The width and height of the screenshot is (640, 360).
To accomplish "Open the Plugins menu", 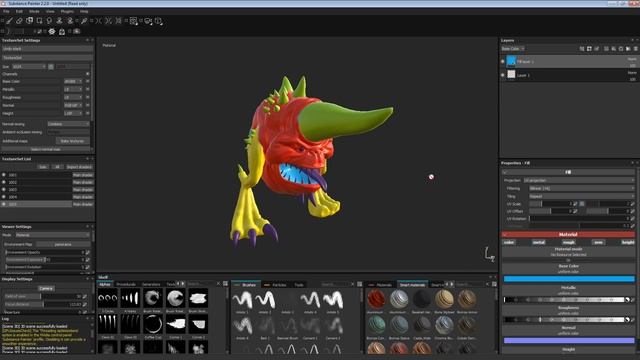I will [x=67, y=11].
